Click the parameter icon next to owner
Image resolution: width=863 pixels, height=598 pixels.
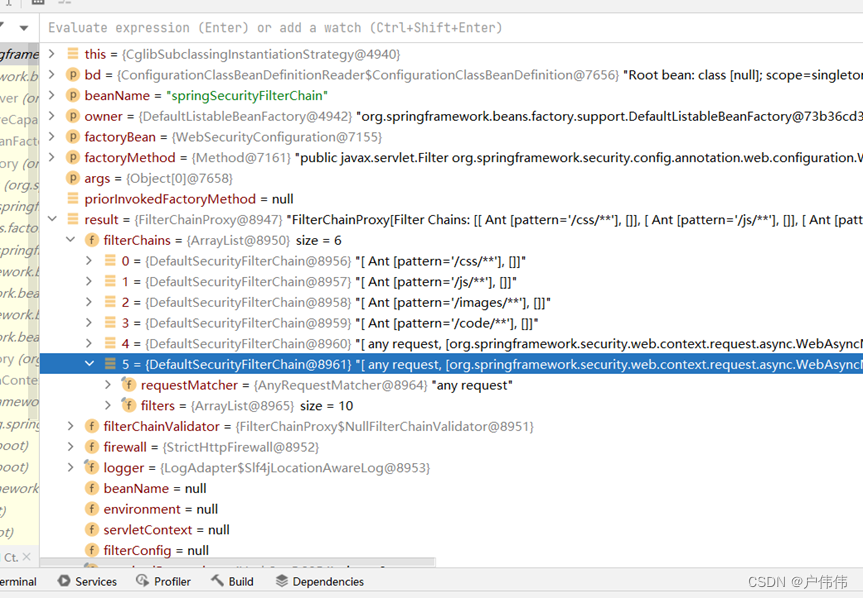point(73,116)
